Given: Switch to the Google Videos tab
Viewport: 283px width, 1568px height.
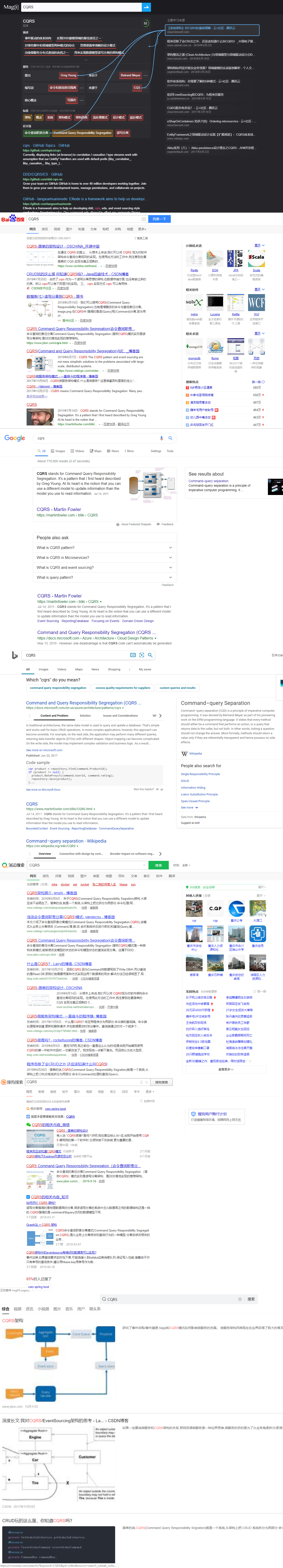Looking at the screenshot, I should click(x=78, y=451).
